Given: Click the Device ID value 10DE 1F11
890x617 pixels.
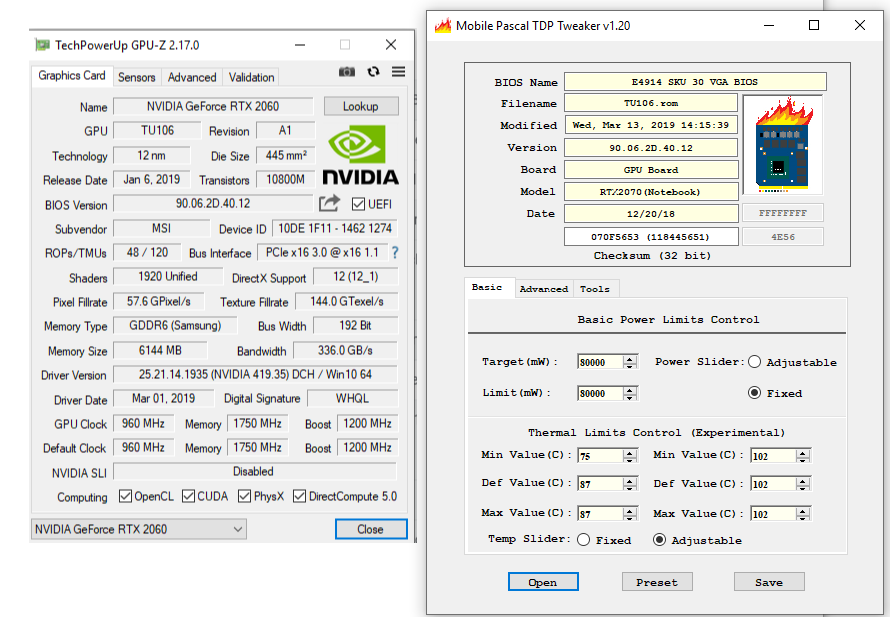Looking at the screenshot, I should click(335, 228).
